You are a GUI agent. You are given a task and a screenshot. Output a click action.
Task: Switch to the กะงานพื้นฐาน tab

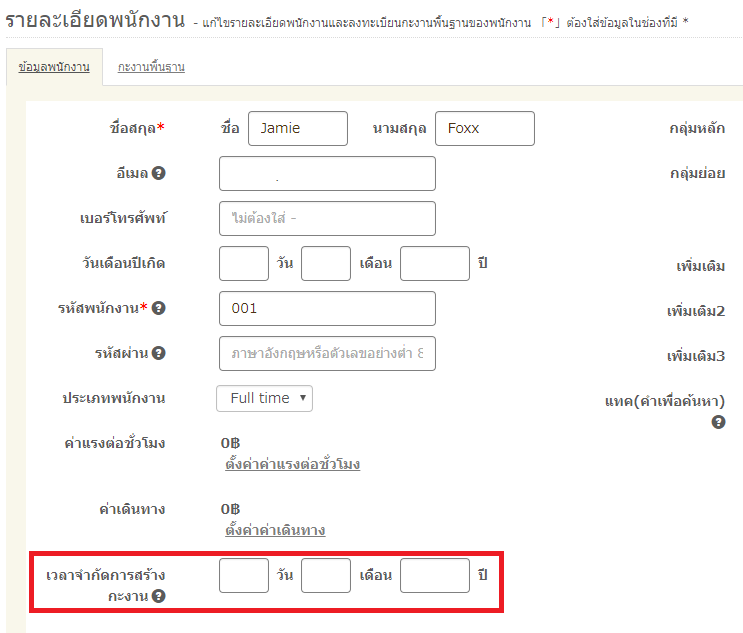pos(151,67)
